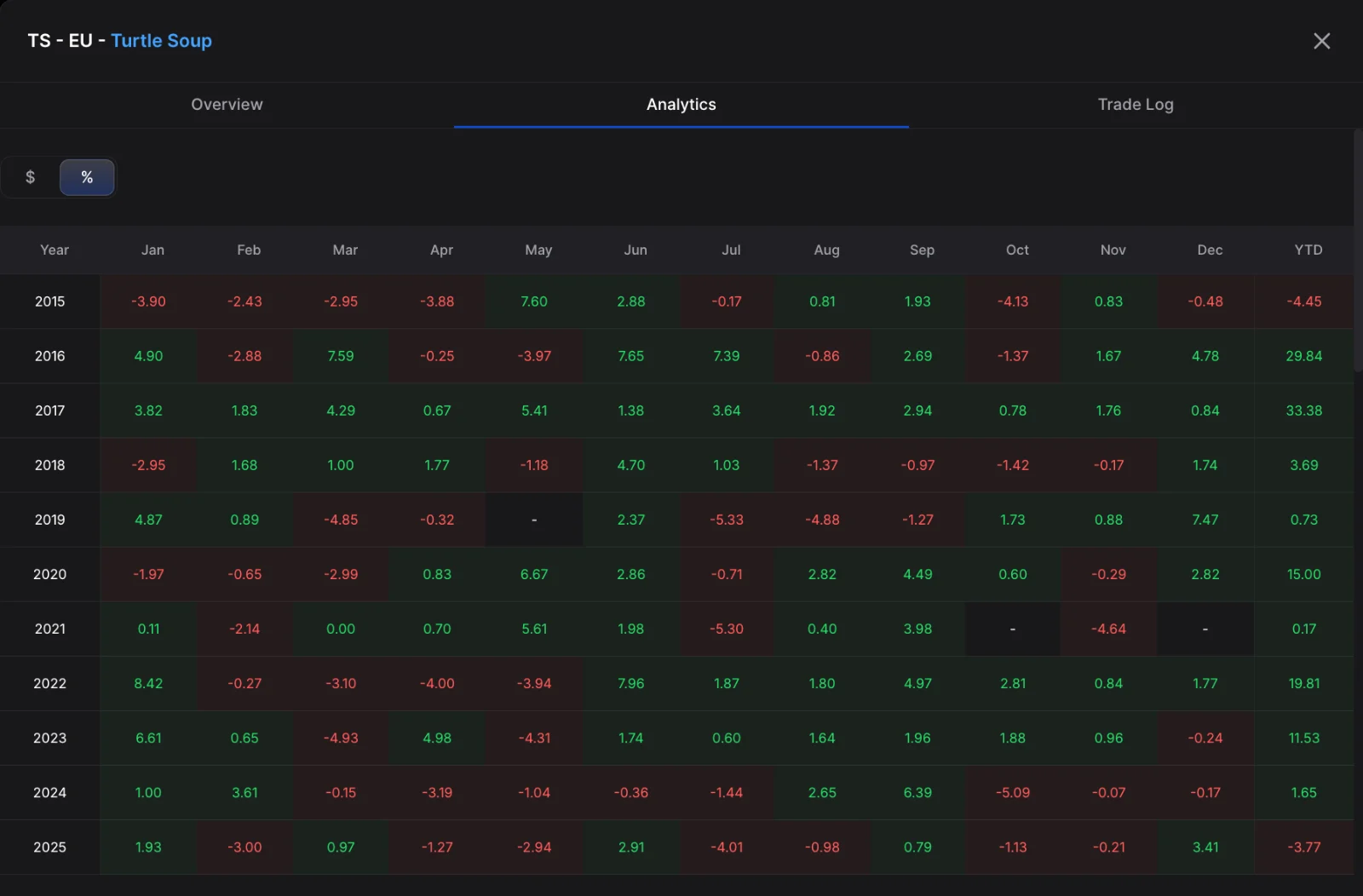Click the Year column header
The height and width of the screenshot is (896, 1363).
coord(55,250)
